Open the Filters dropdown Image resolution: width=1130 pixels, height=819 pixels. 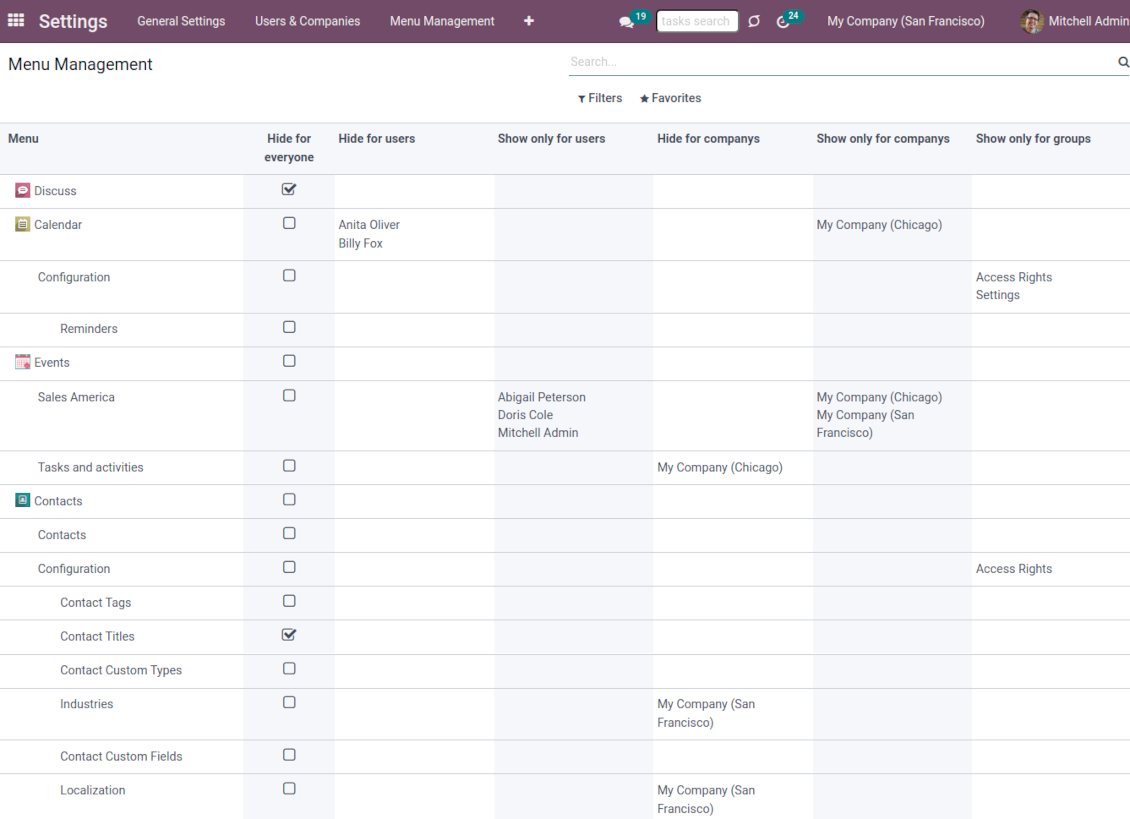click(x=600, y=98)
